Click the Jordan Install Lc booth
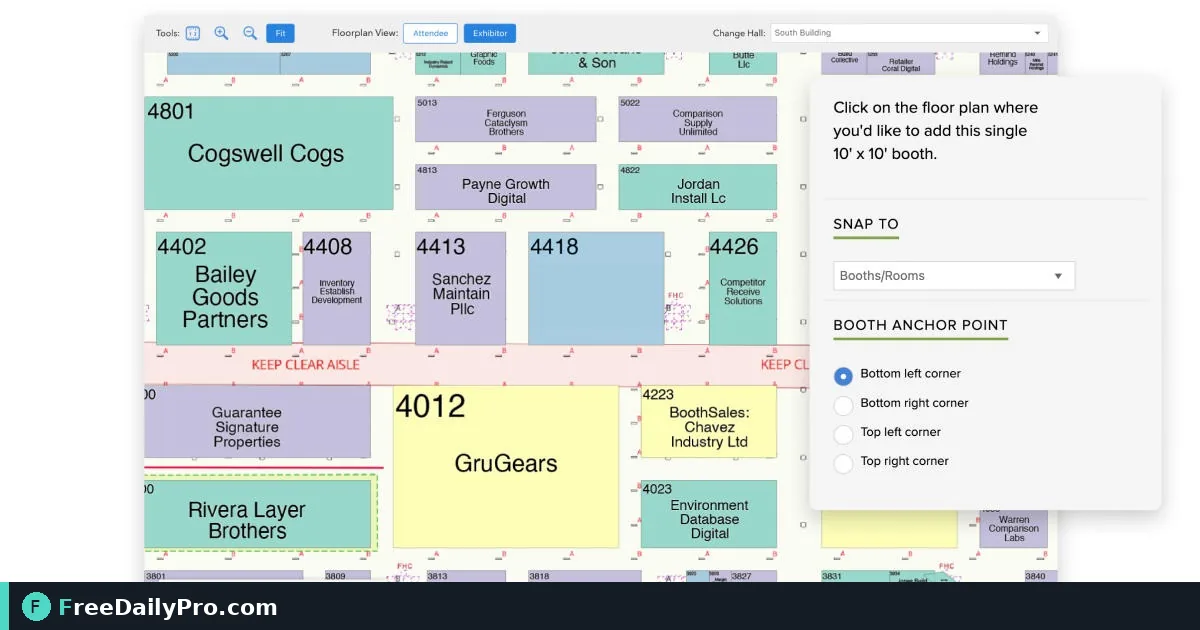This screenshot has height=630, width=1200. tap(698, 187)
